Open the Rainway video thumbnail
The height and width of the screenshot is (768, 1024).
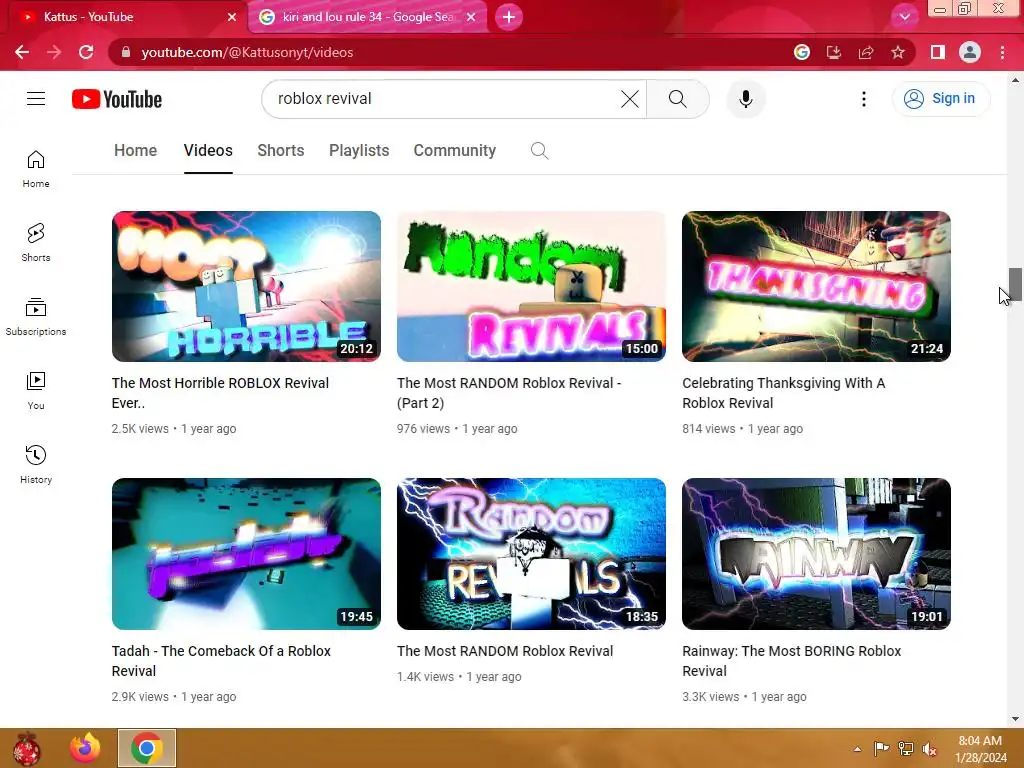[816, 554]
